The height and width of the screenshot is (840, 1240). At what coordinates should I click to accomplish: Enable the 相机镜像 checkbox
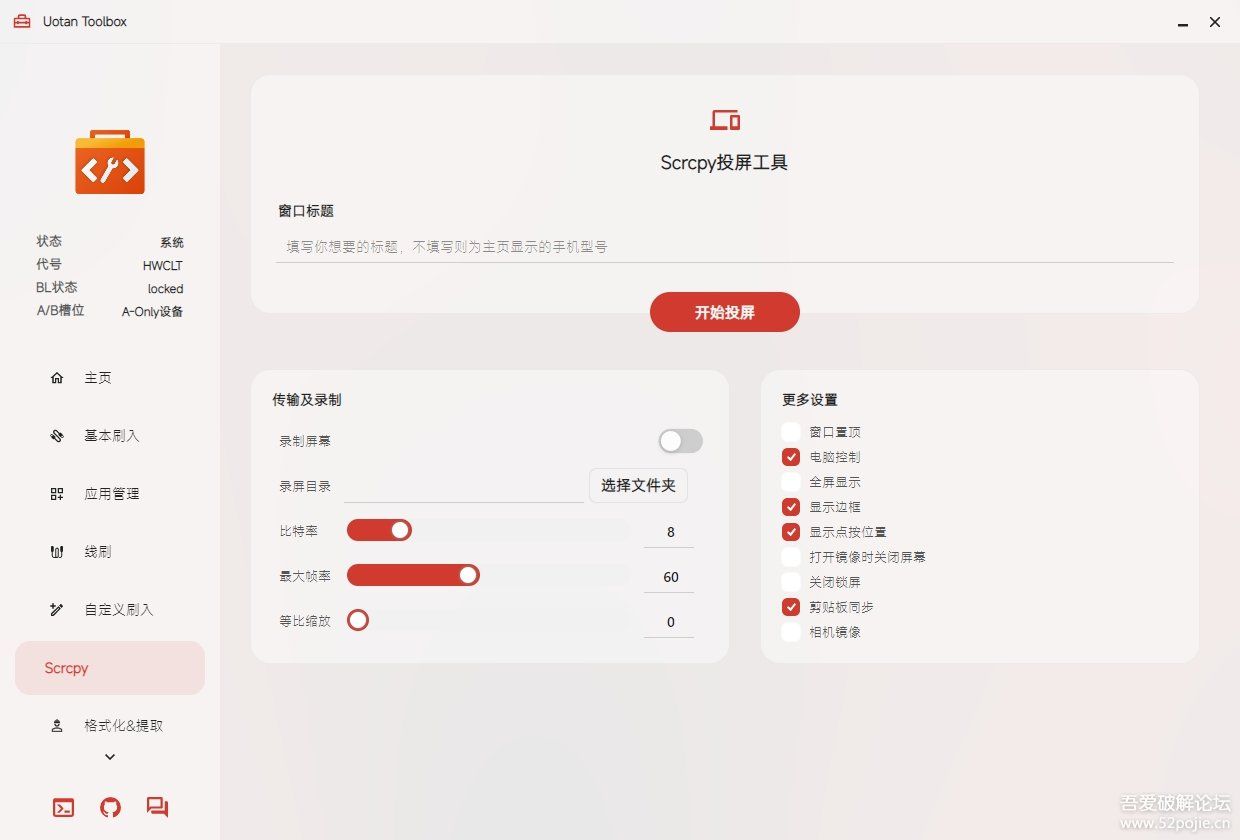click(x=791, y=632)
